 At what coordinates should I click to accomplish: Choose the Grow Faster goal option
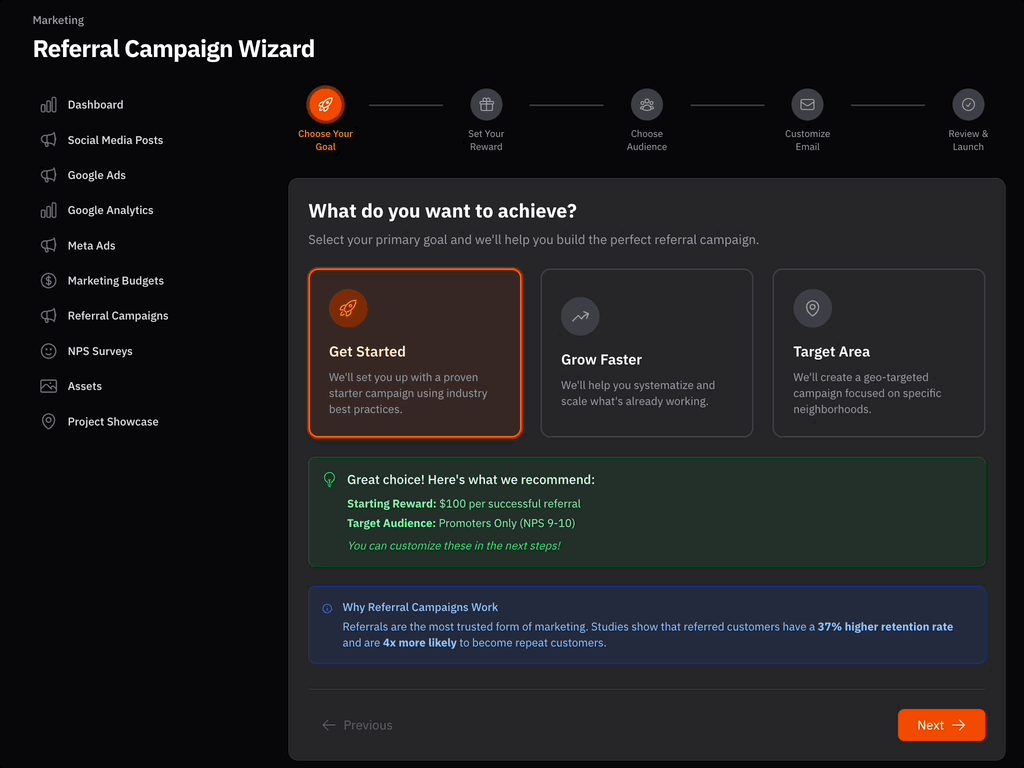[647, 353]
